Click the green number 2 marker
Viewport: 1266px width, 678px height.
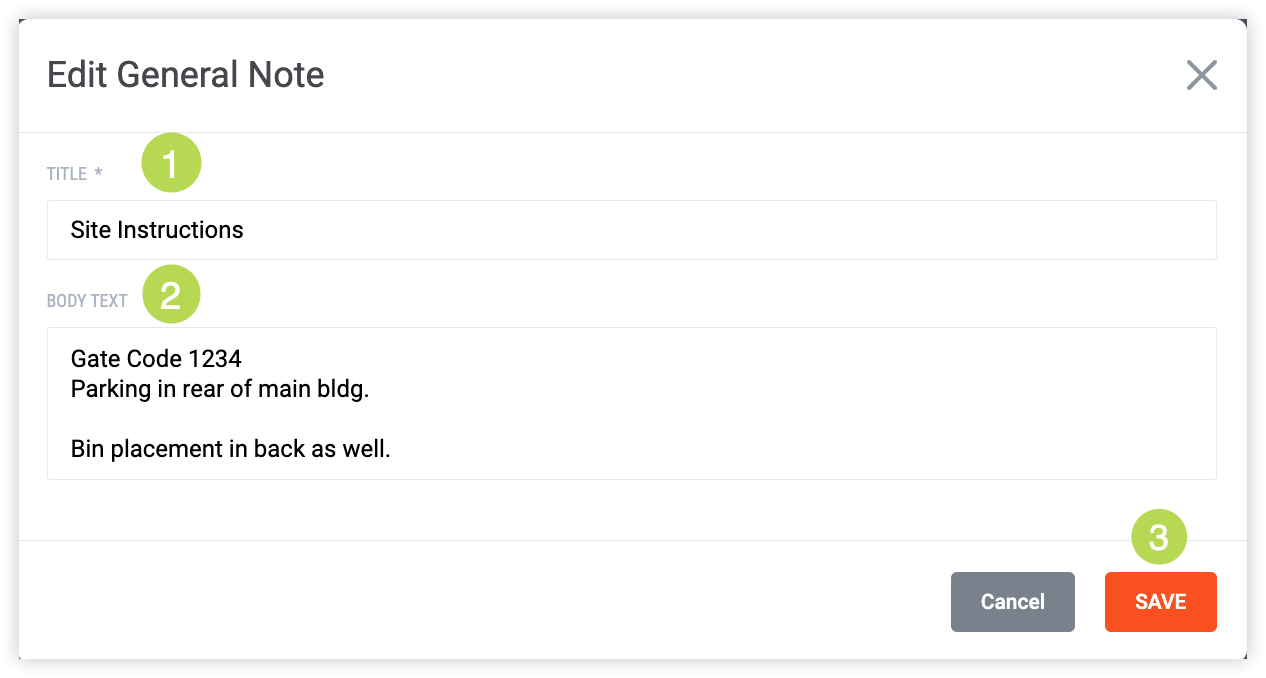pyautogui.click(x=171, y=295)
